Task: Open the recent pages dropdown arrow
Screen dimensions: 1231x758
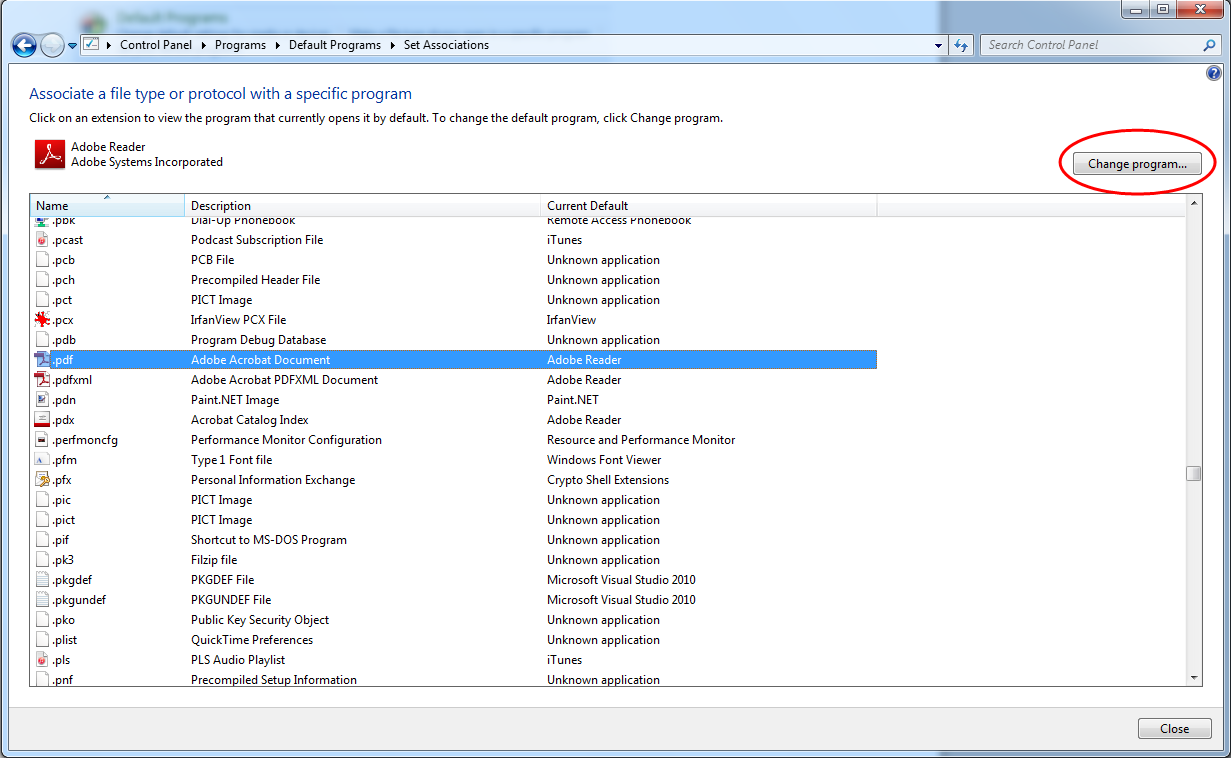Action: (x=72, y=46)
